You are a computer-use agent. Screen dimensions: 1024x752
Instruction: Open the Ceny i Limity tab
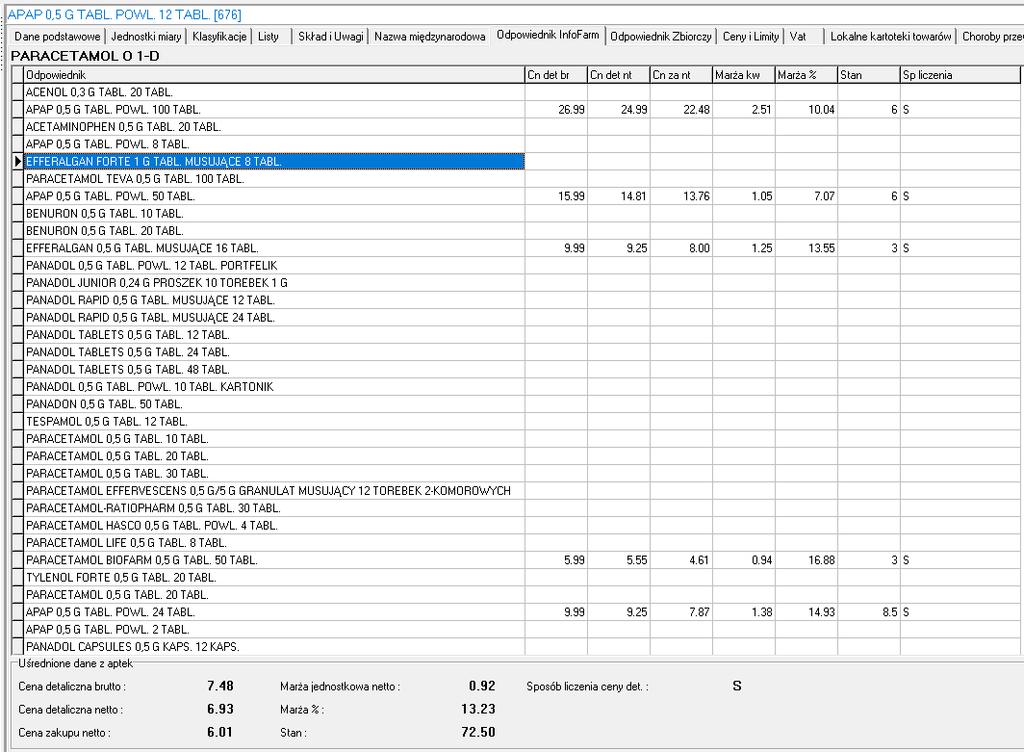[751, 37]
